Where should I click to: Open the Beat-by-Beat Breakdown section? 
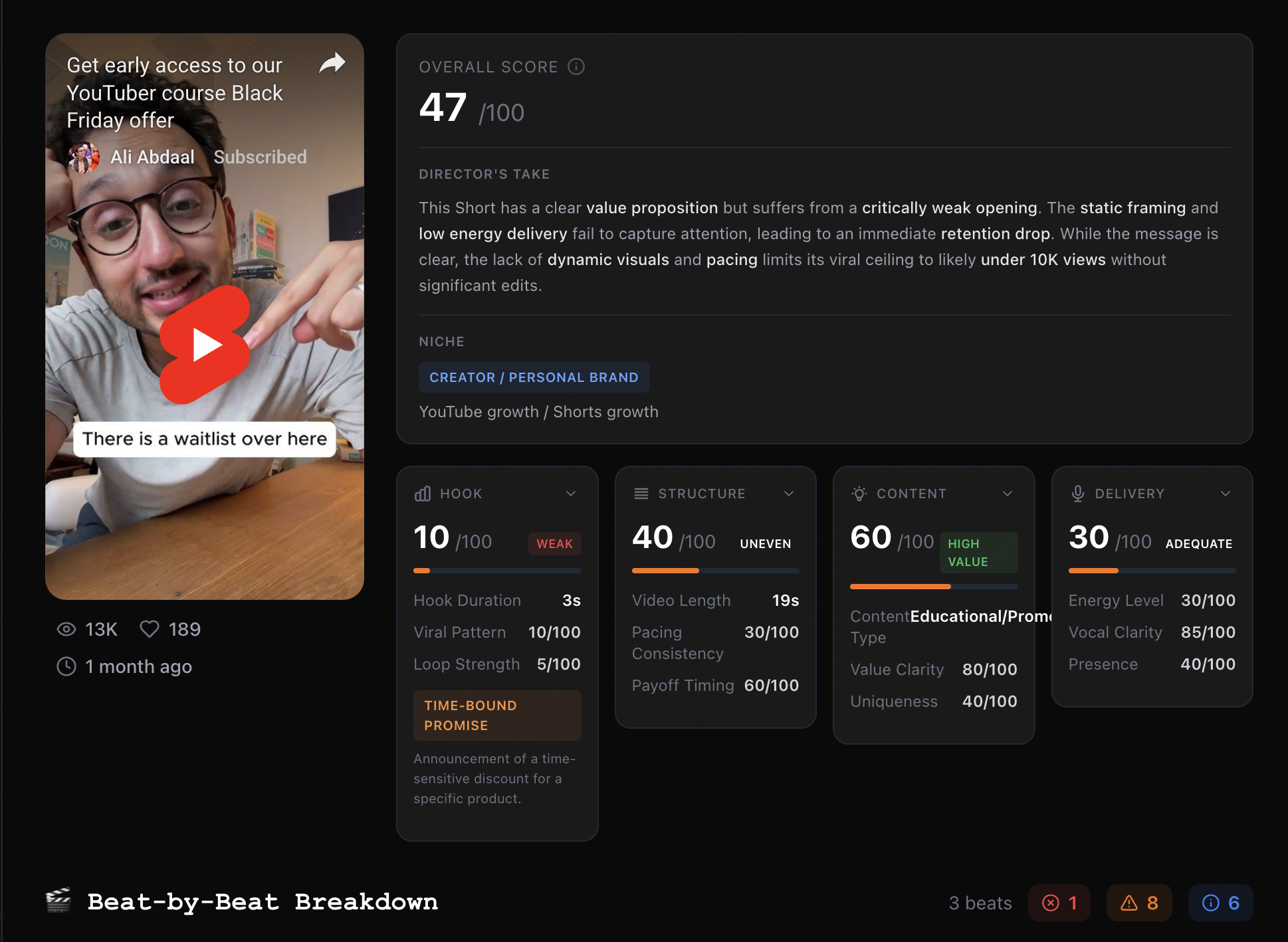coord(263,902)
